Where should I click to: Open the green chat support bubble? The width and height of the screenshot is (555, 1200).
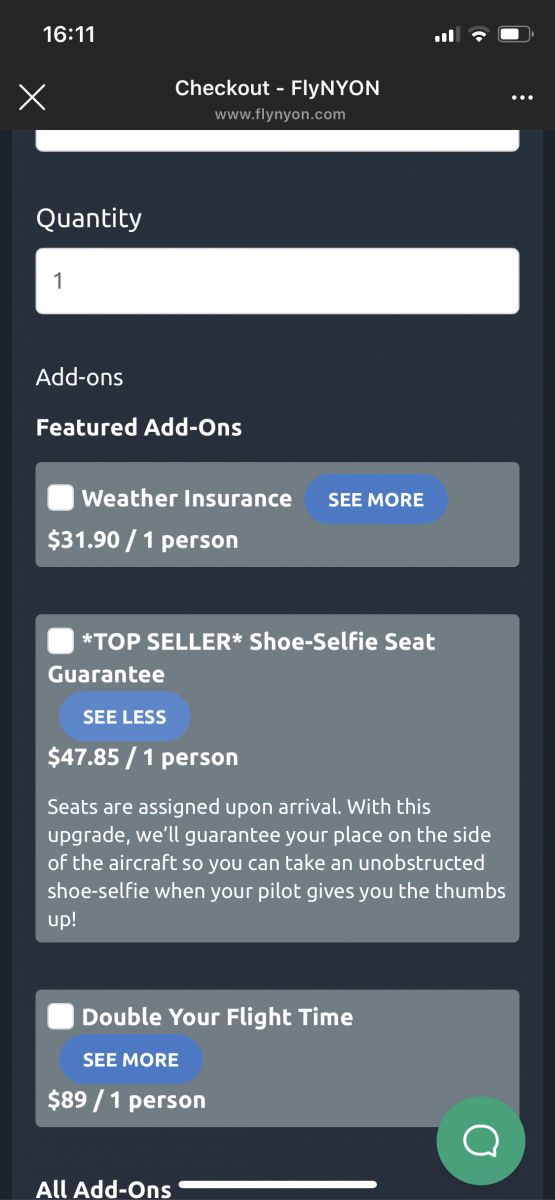481,1141
